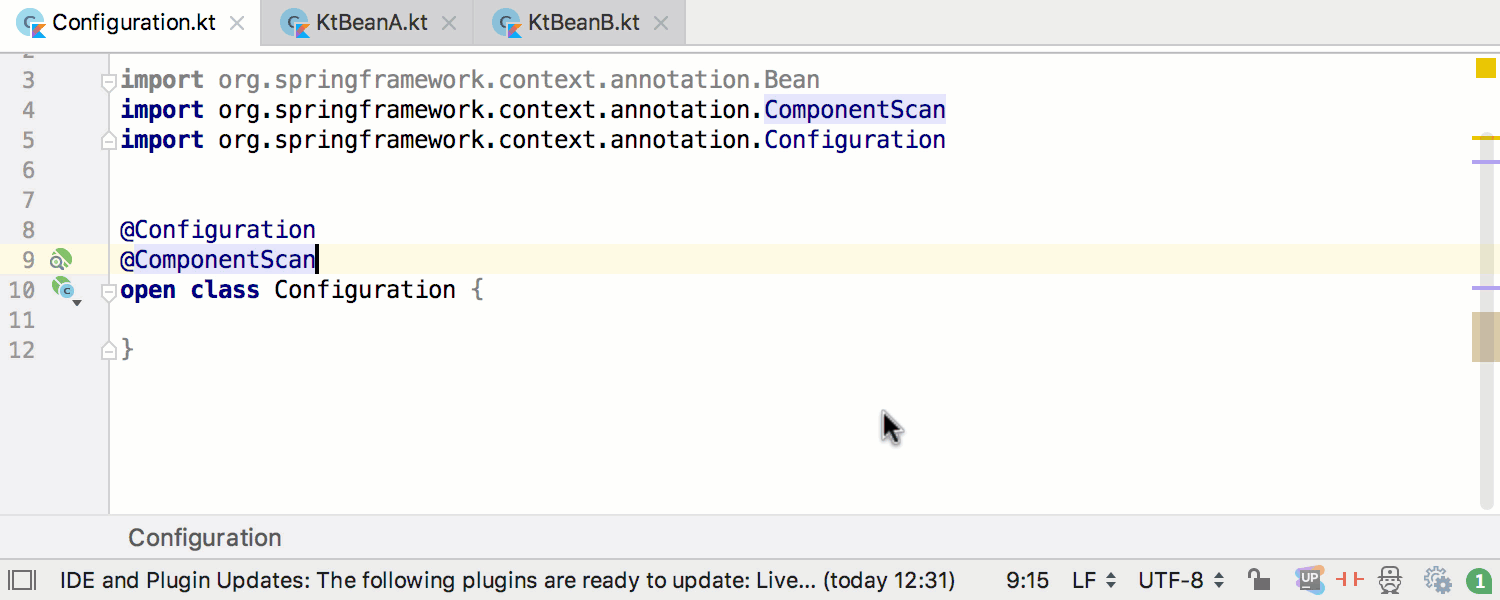This screenshot has width=1500, height=600.
Task: Click the Configuration breadcrumb below the editor
Action: click(205, 538)
